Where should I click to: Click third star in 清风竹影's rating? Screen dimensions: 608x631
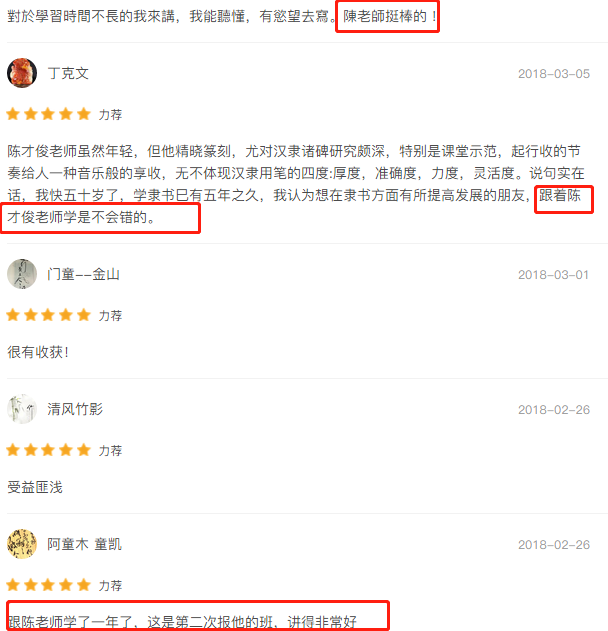[48, 450]
